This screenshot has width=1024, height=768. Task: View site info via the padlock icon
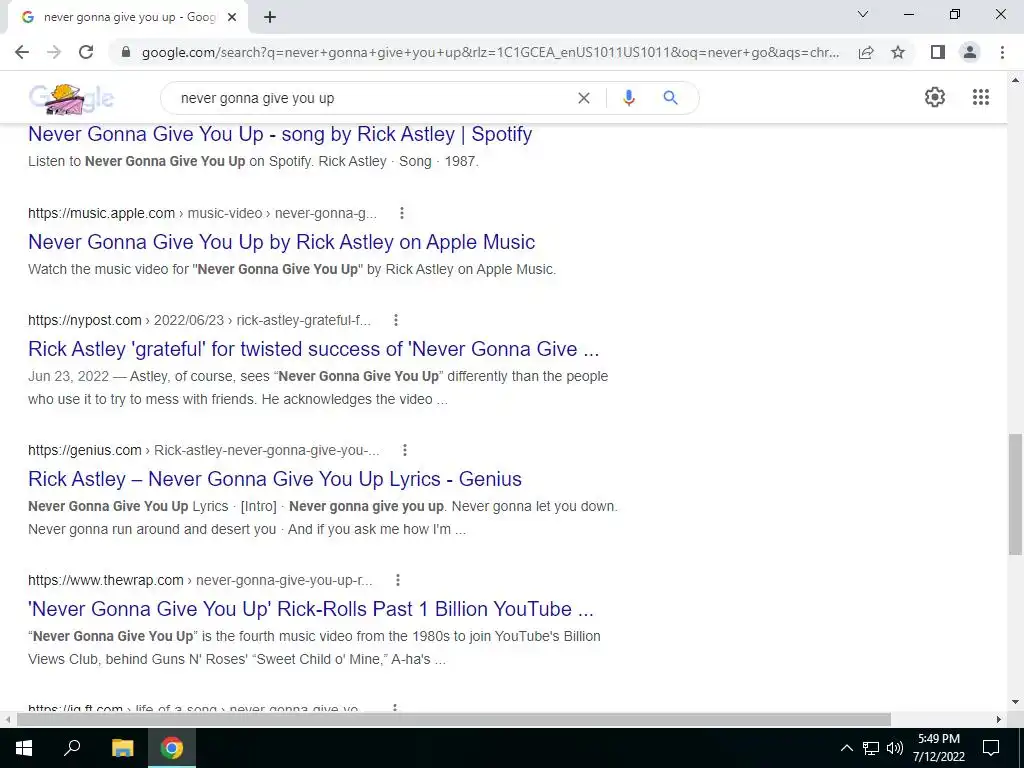coord(126,52)
